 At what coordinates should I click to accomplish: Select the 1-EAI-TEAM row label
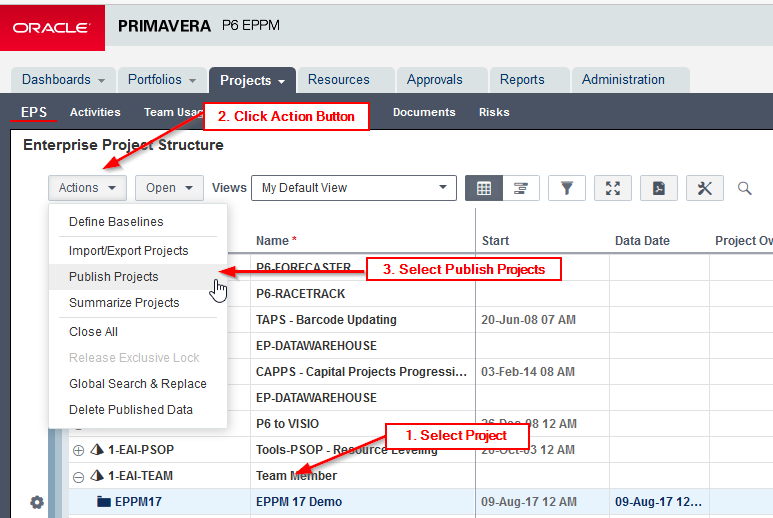(141, 476)
